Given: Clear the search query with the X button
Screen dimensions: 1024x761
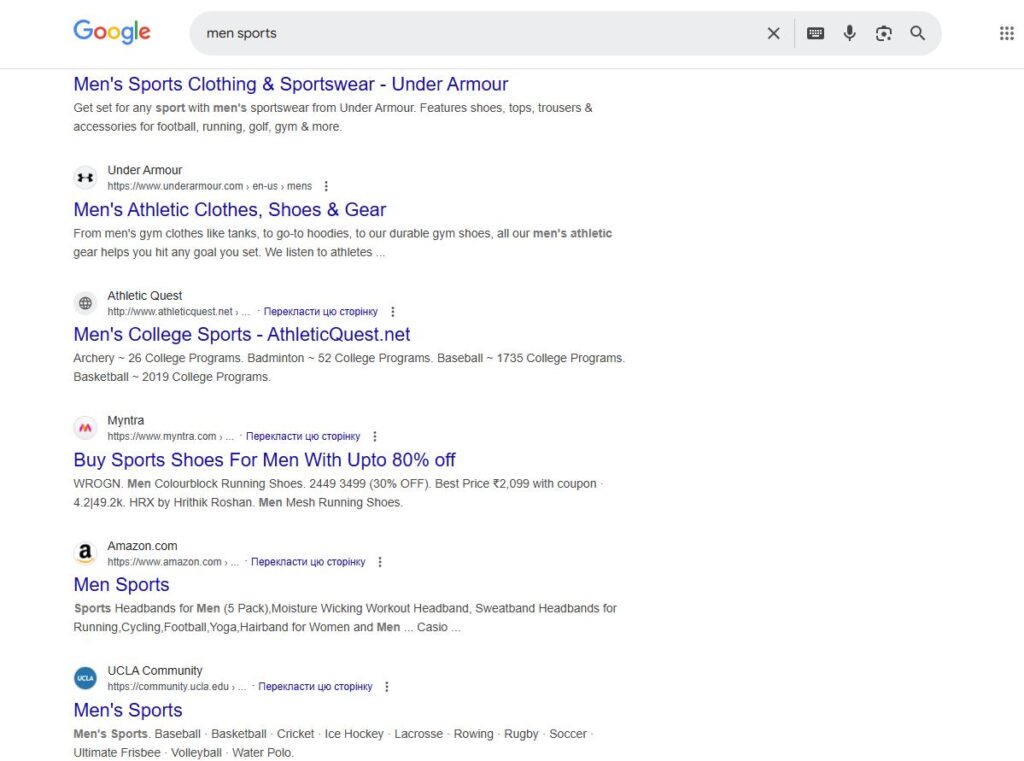Looking at the screenshot, I should [773, 33].
